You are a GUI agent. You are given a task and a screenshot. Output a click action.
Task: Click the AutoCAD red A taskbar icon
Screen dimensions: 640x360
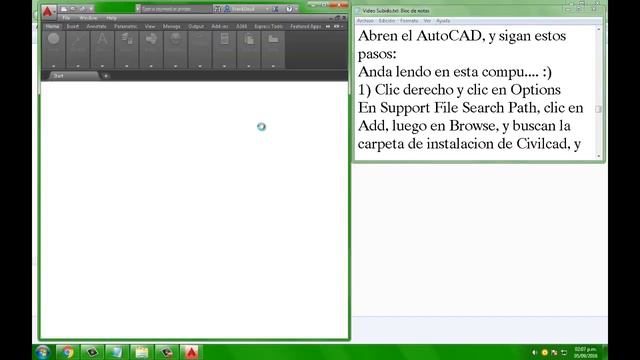(x=191, y=352)
